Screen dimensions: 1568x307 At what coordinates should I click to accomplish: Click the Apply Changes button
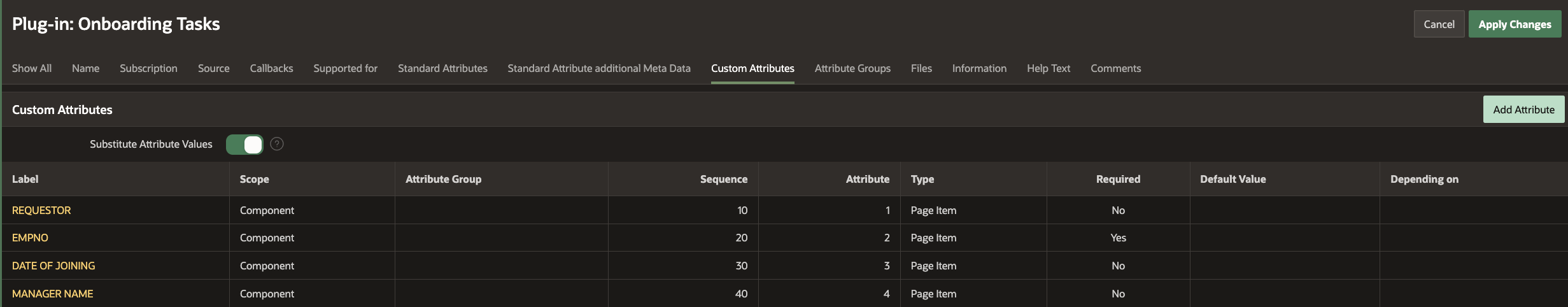tap(1515, 24)
